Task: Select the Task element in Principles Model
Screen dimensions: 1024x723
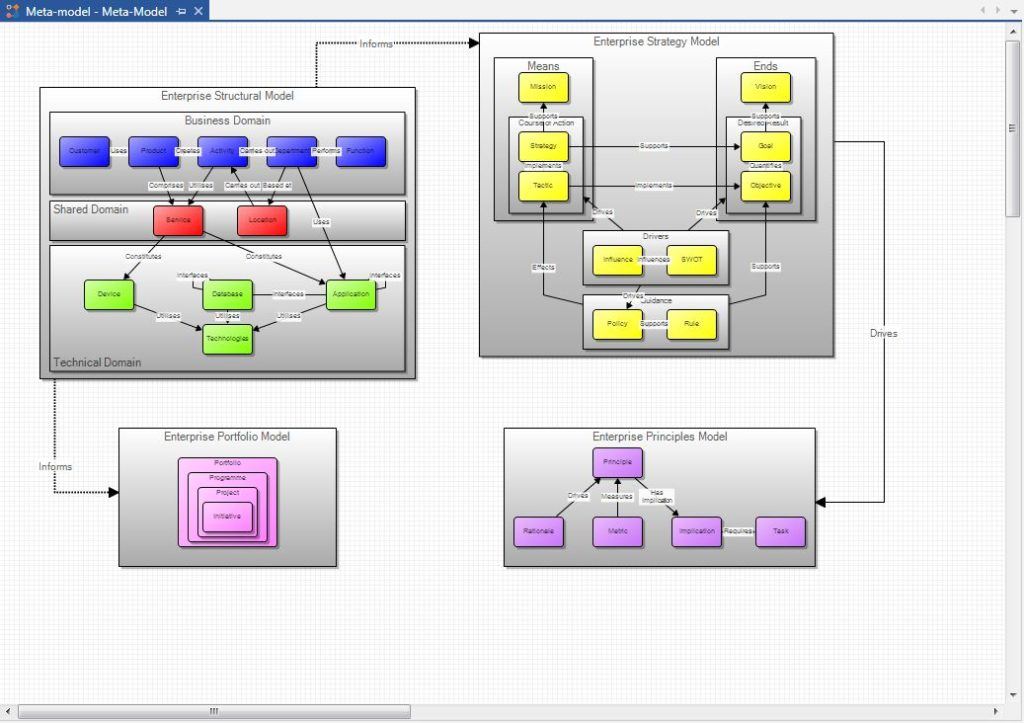Action: pos(780,532)
